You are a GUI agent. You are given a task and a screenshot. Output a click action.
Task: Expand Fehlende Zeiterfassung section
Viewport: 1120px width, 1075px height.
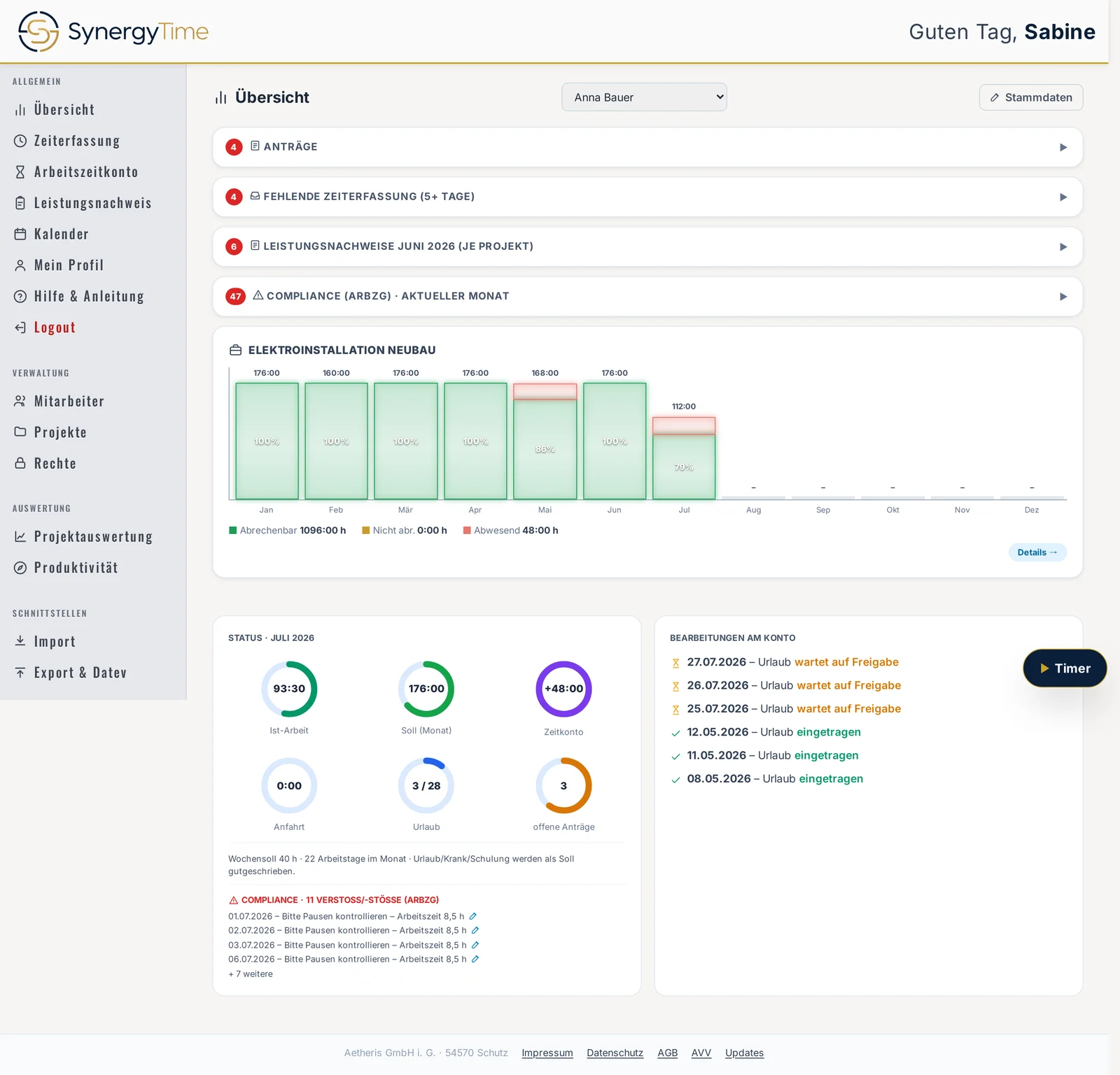click(x=647, y=197)
